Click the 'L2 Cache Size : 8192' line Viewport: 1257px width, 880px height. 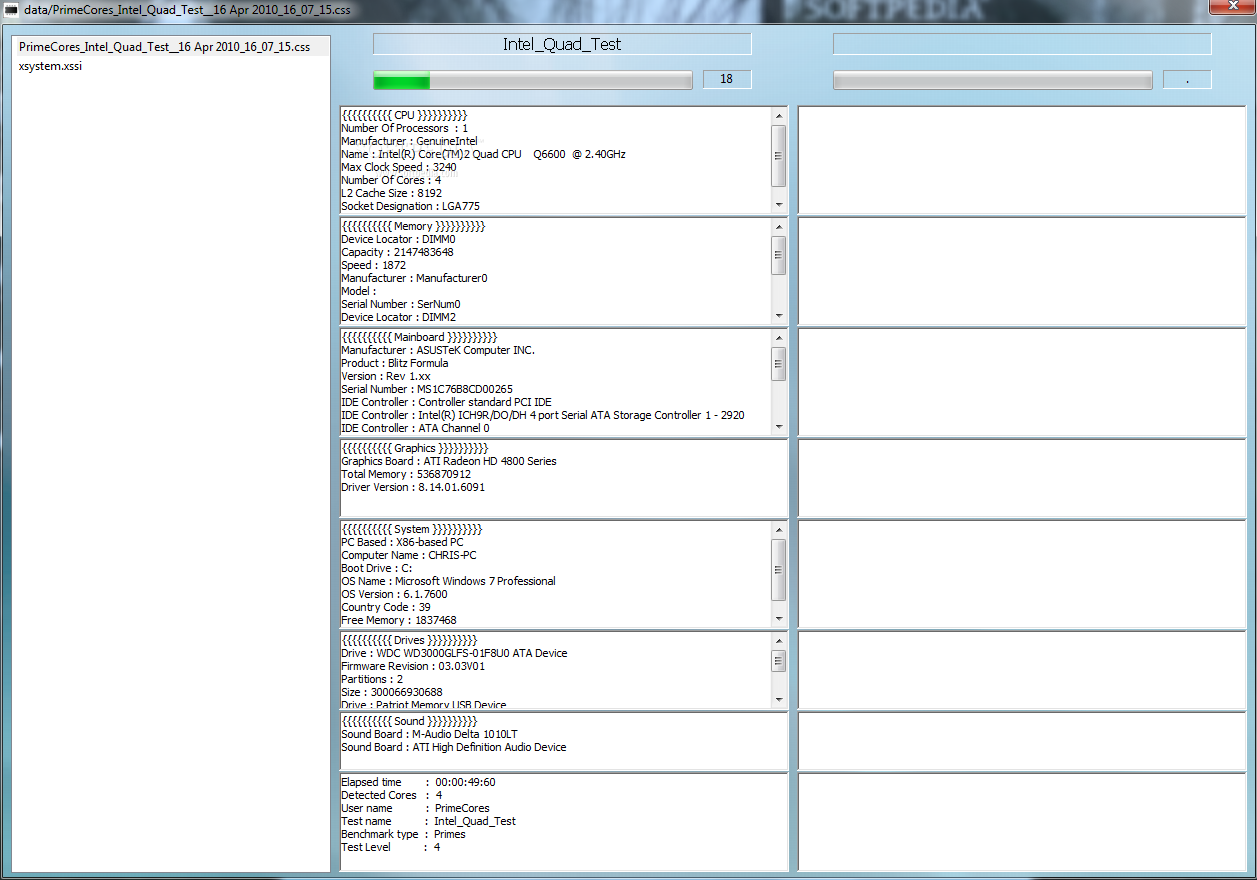(x=391, y=193)
